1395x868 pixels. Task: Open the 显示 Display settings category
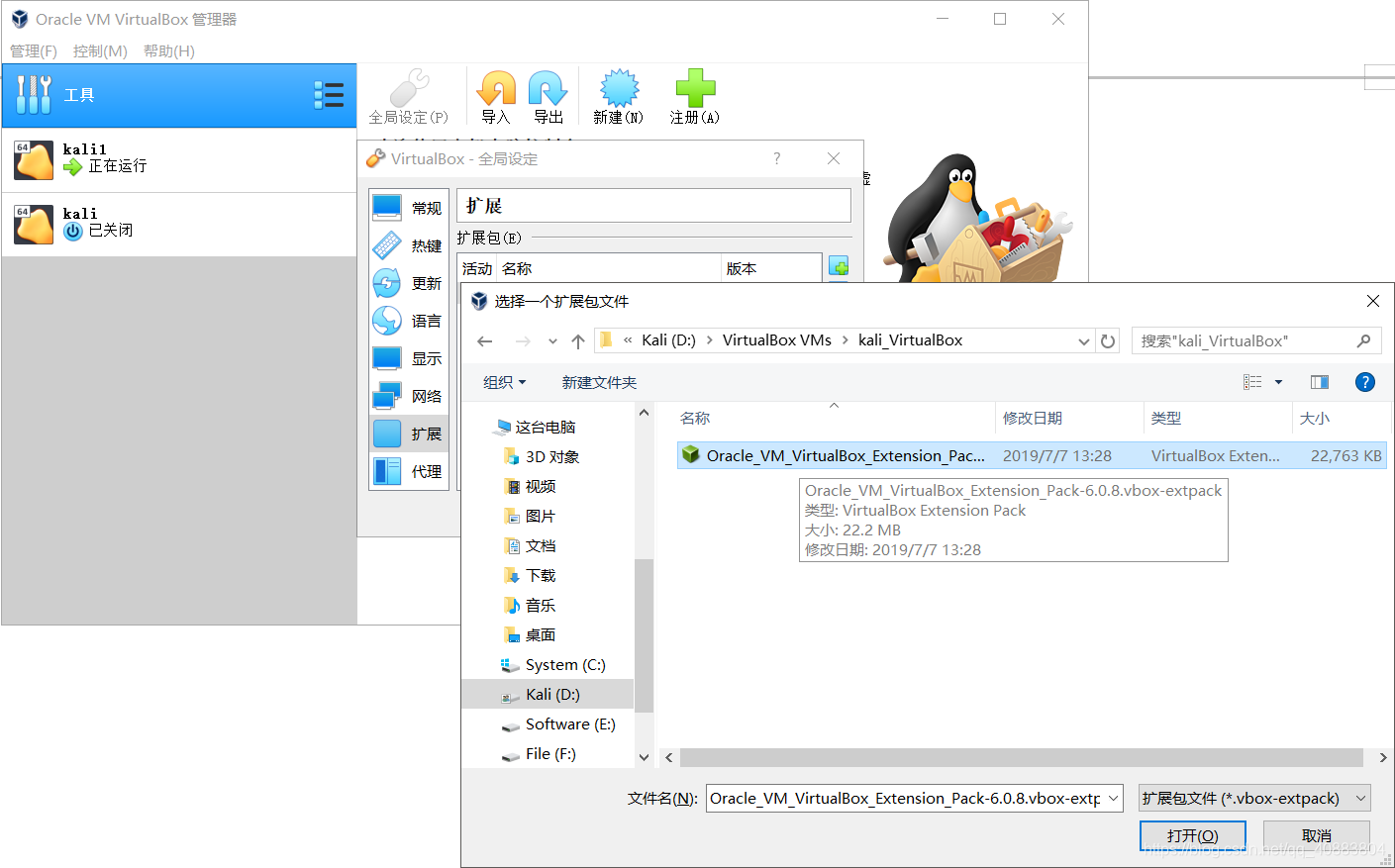coord(409,358)
